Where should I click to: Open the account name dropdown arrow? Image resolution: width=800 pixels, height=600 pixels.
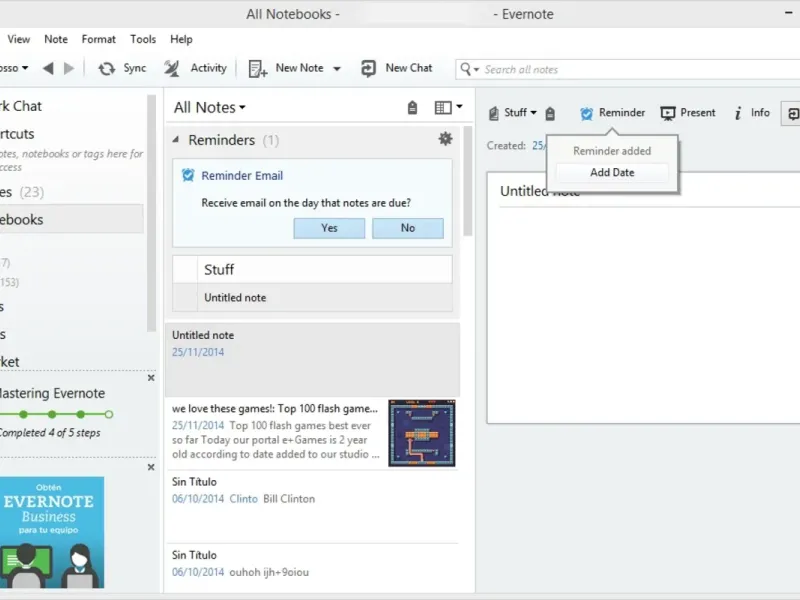(x=25, y=68)
